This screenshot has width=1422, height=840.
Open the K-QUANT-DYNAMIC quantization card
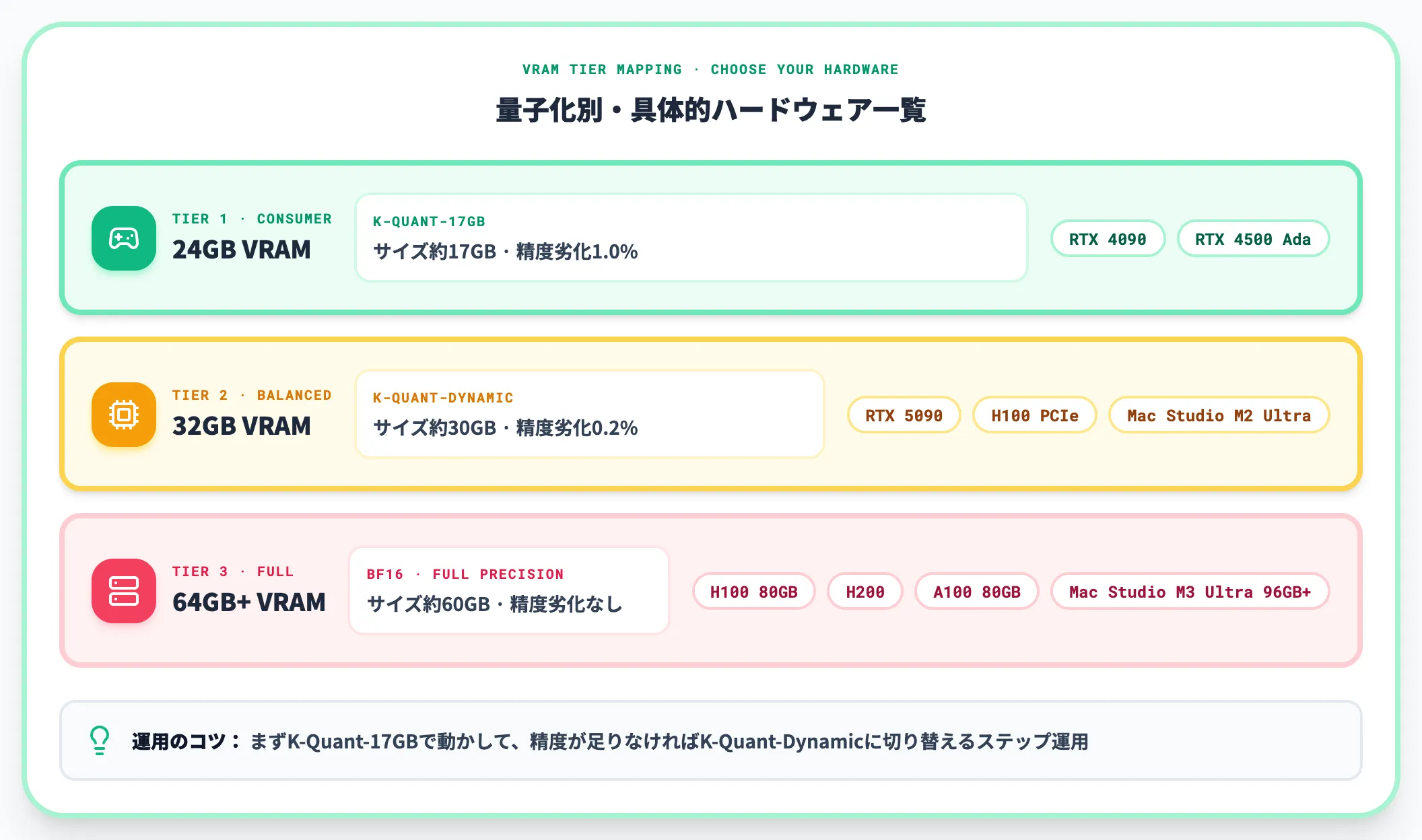click(x=590, y=414)
